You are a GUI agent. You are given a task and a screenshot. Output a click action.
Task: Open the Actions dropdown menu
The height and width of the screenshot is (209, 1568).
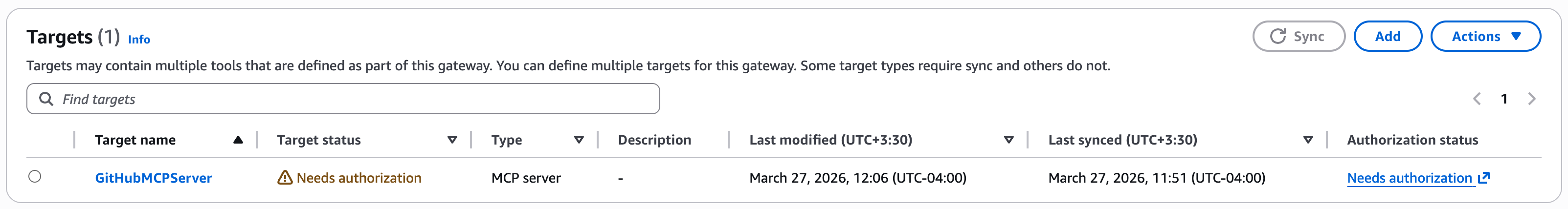(x=1485, y=37)
